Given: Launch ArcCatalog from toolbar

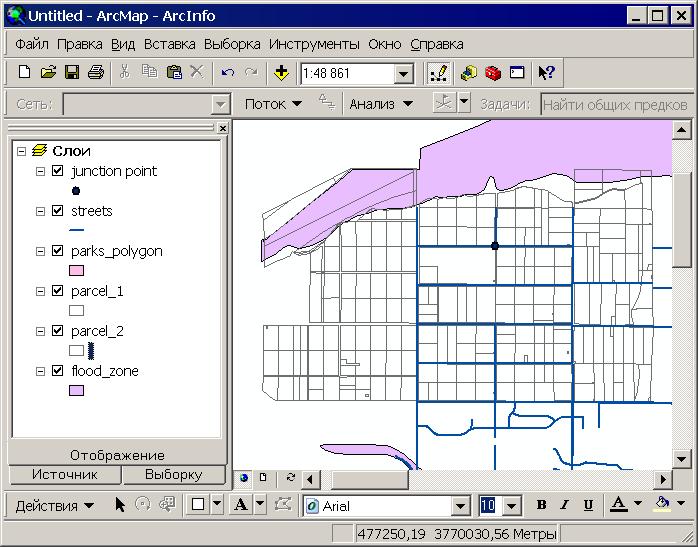Looking at the screenshot, I should (468, 73).
